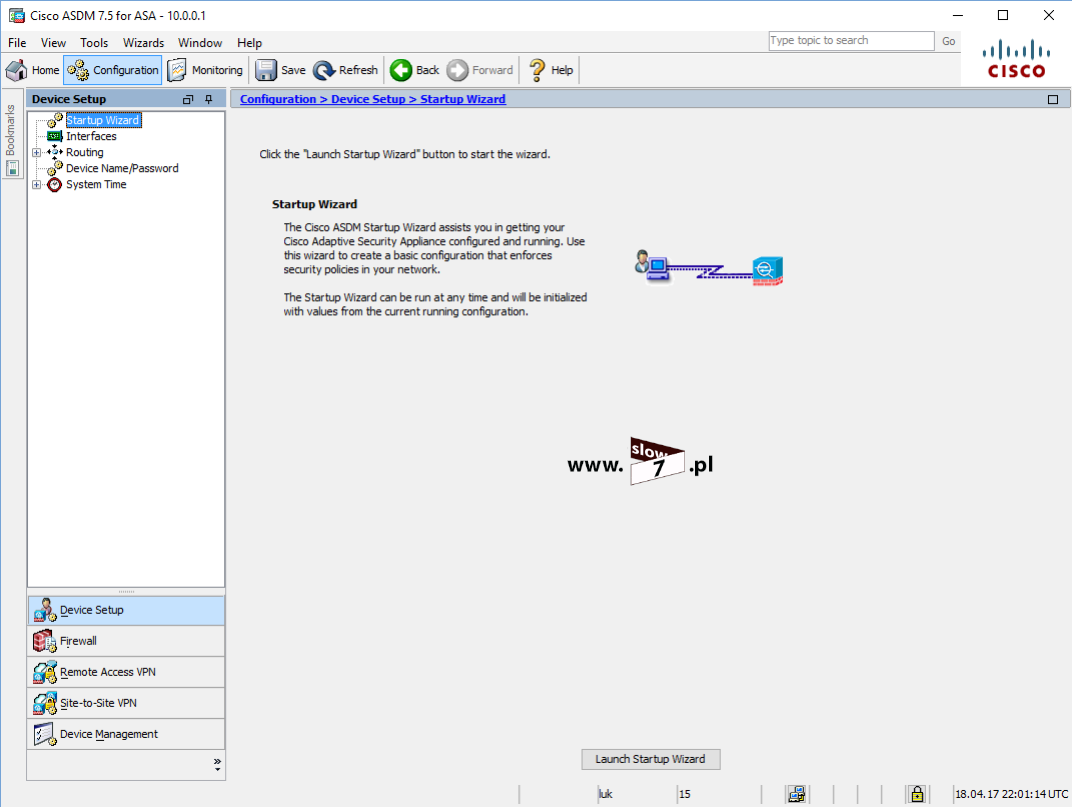Image resolution: width=1072 pixels, height=807 pixels.
Task: Click the status bar padlock icon
Action: (917, 794)
